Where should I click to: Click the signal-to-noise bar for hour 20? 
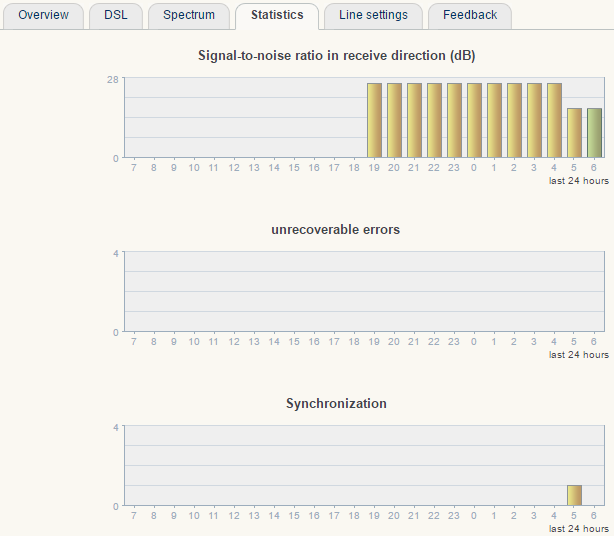tap(394, 120)
